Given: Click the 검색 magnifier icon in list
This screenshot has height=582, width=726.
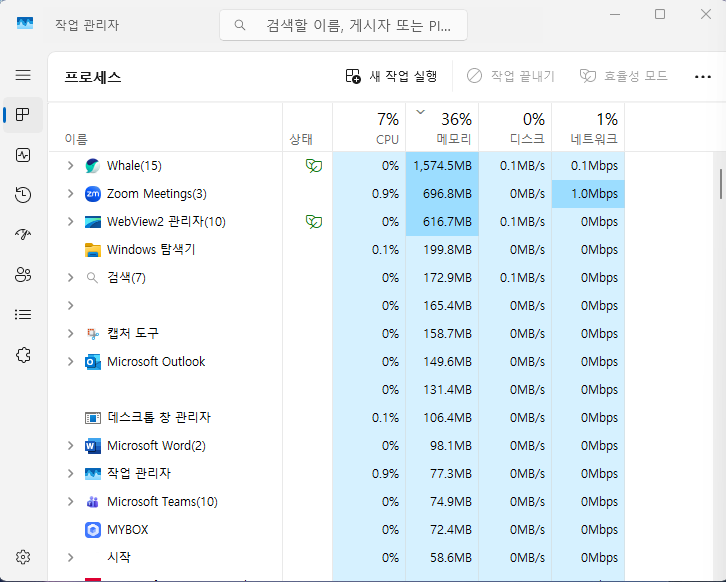Looking at the screenshot, I should pos(92,278).
